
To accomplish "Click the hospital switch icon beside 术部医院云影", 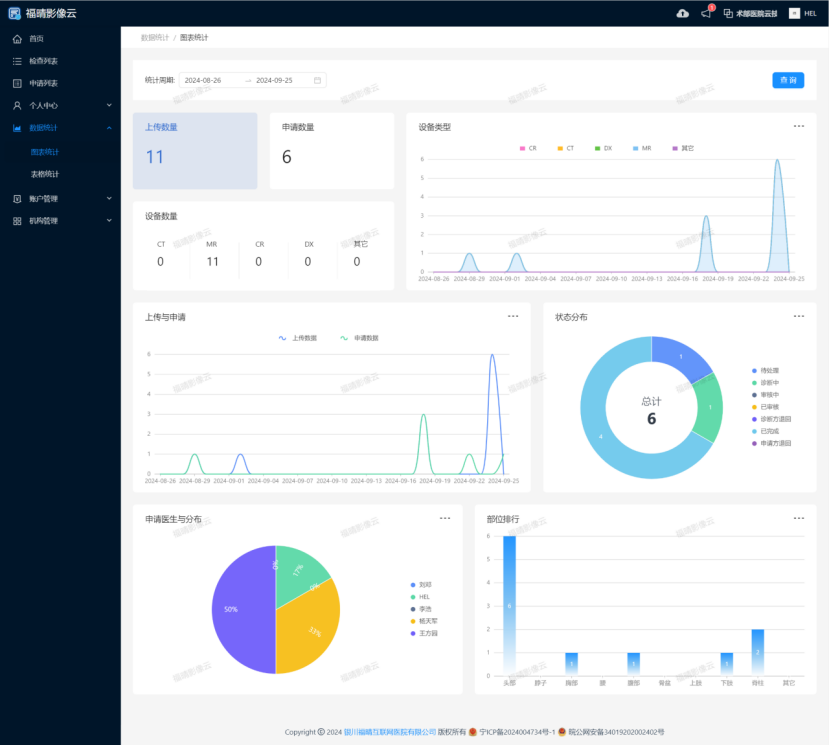I will pyautogui.click(x=728, y=13).
